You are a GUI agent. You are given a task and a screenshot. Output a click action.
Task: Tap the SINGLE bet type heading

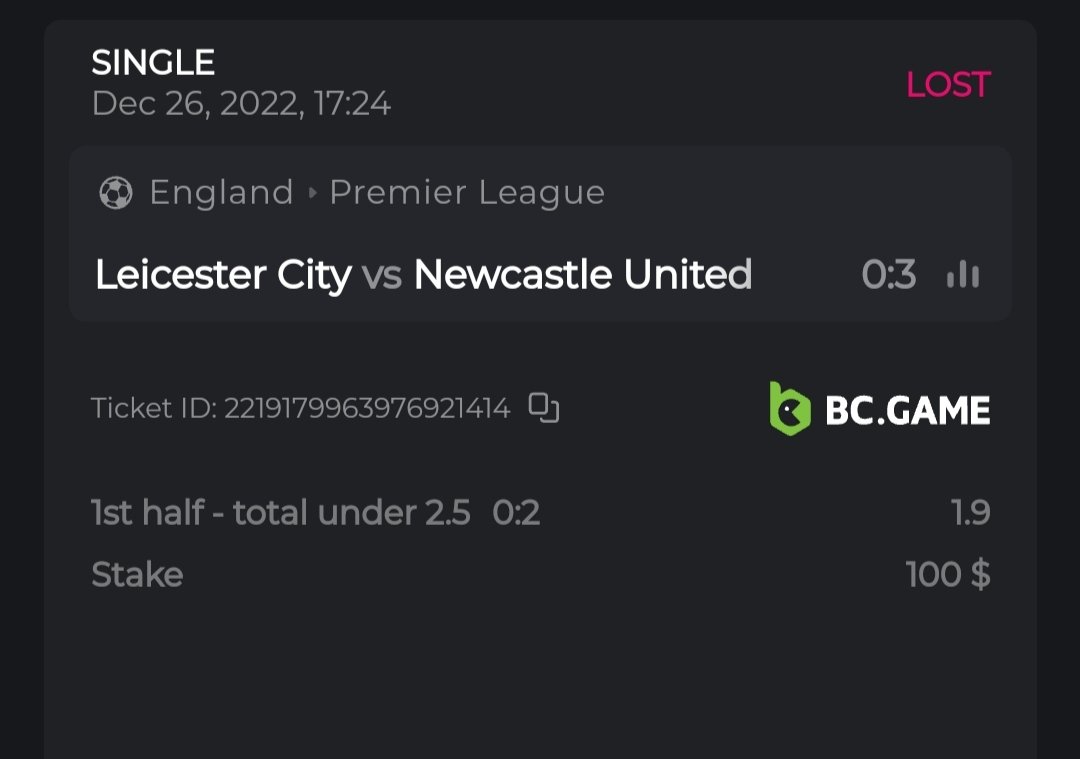pos(153,63)
